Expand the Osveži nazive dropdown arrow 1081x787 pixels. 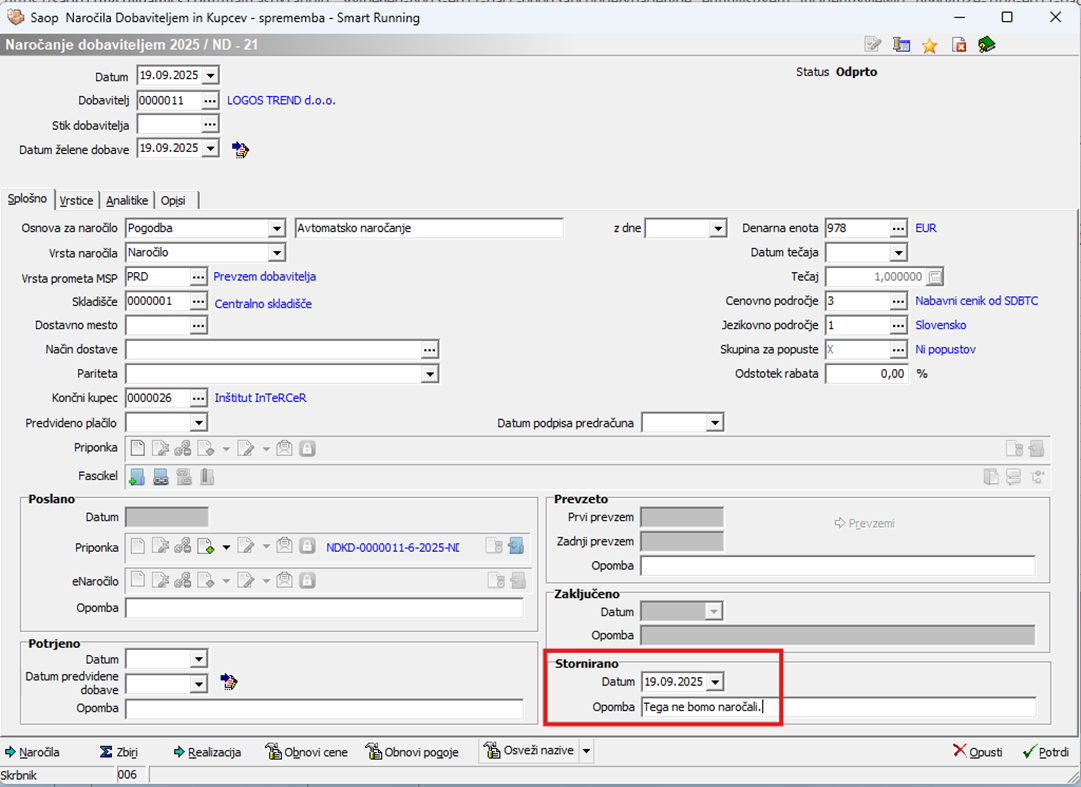click(x=586, y=752)
